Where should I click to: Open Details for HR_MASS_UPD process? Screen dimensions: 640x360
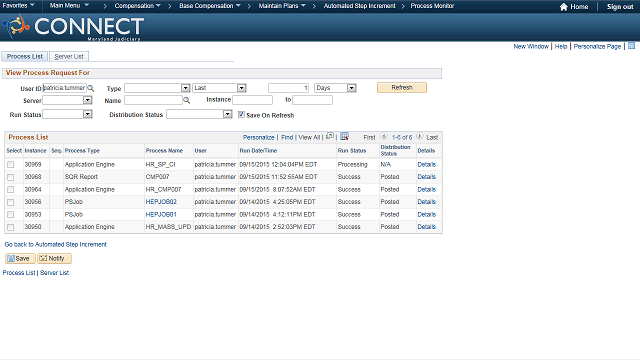[x=427, y=227]
